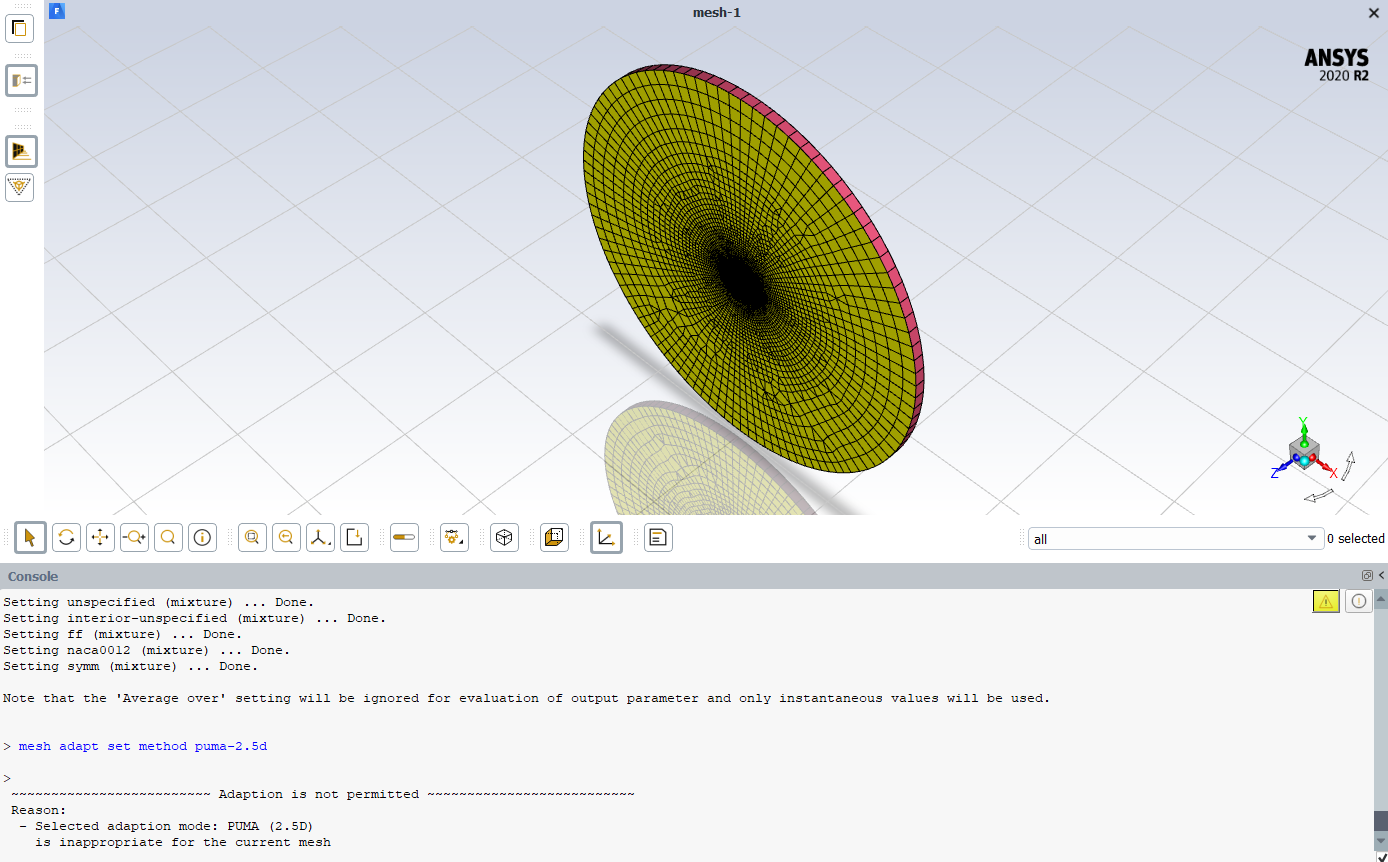Expand the render options gear dropdown

coord(454,538)
